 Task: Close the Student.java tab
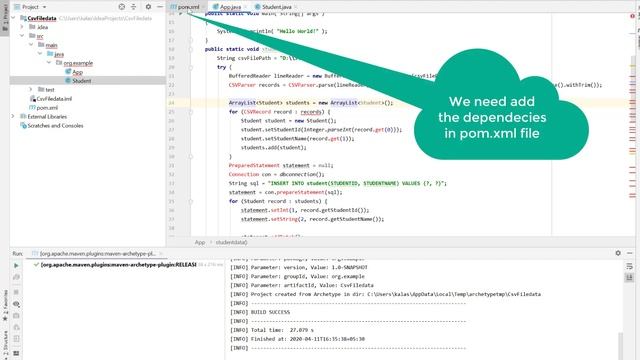296,7
